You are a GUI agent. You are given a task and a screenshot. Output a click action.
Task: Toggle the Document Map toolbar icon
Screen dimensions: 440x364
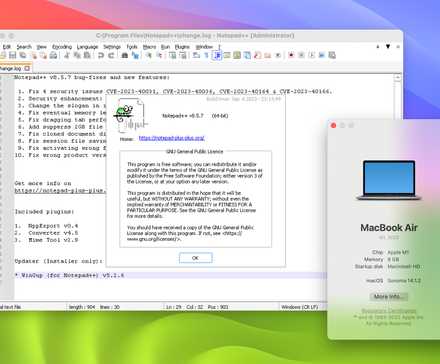(237, 55)
